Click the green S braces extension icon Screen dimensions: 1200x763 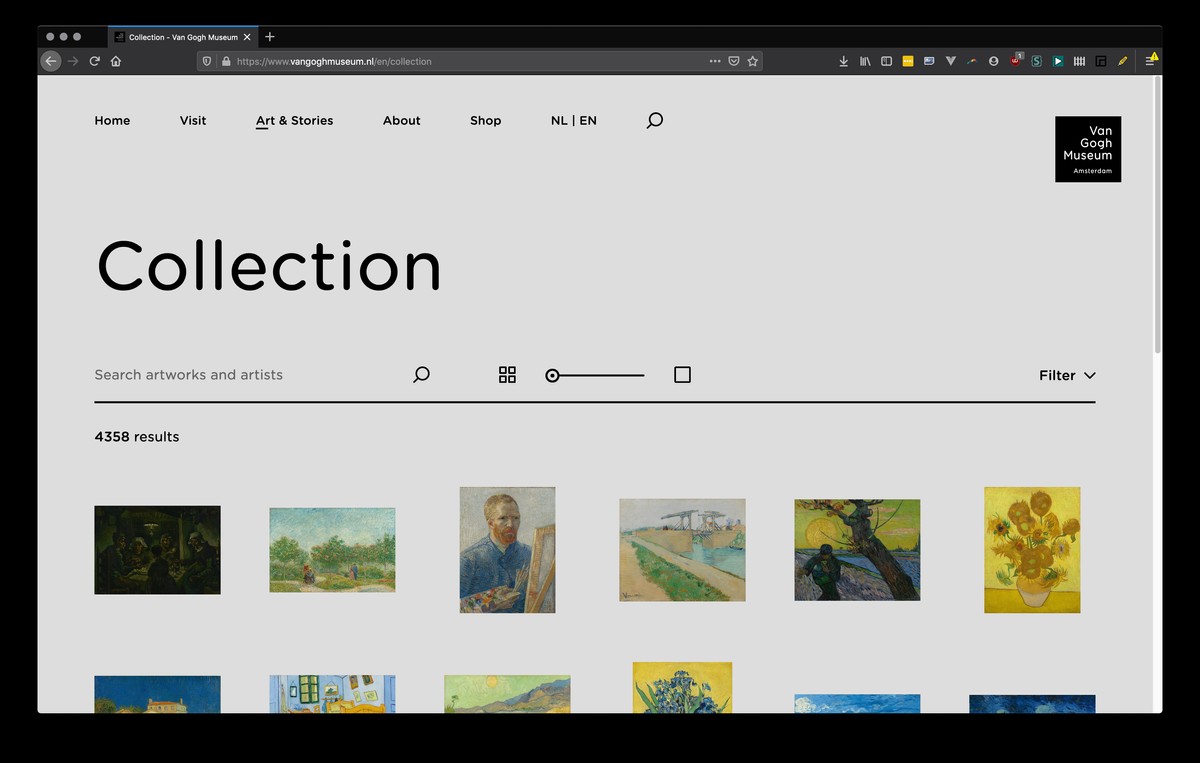[1037, 61]
